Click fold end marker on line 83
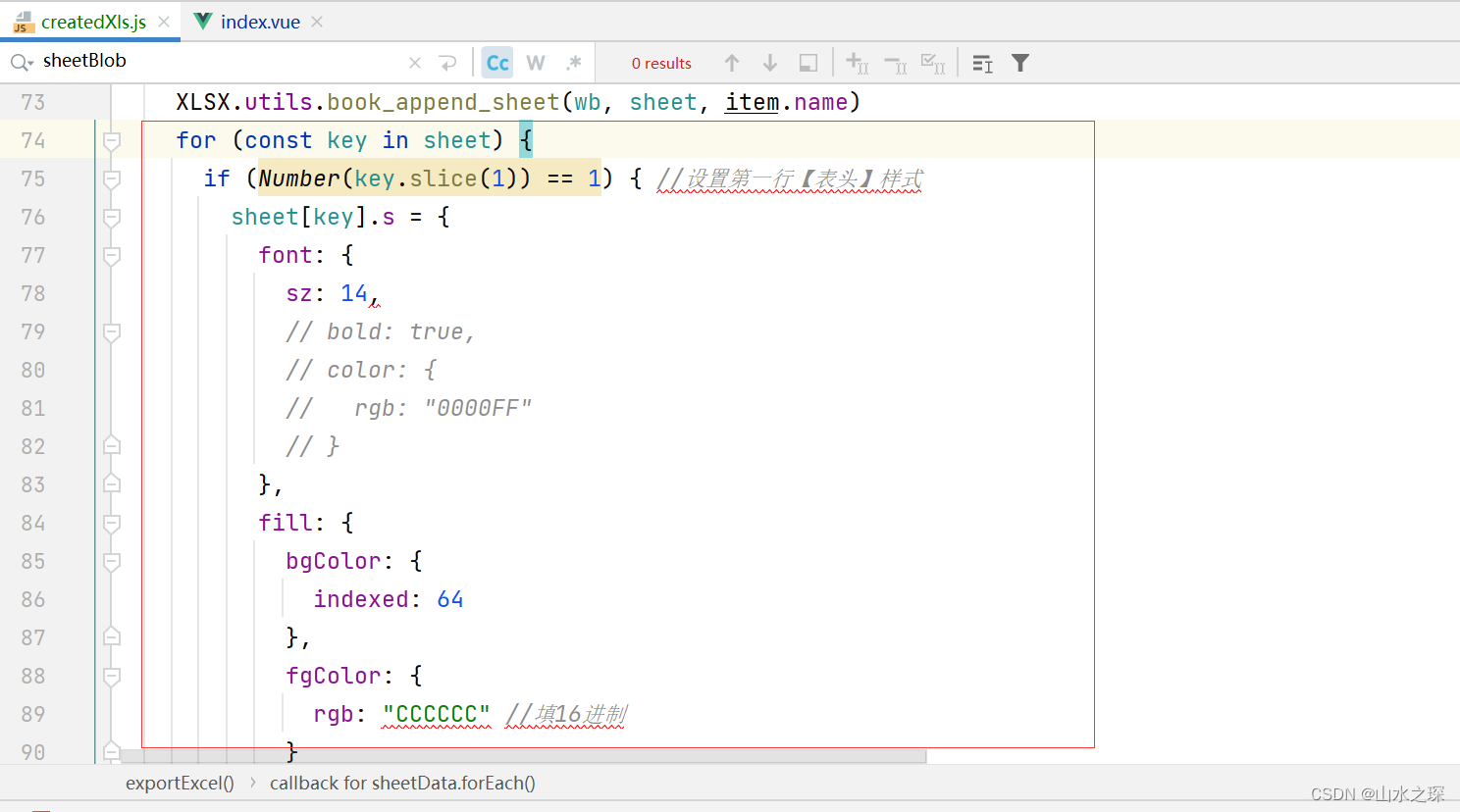Image resolution: width=1460 pixels, height=812 pixels. 112,483
